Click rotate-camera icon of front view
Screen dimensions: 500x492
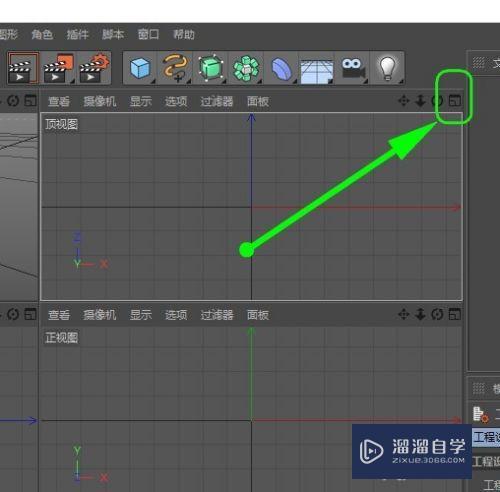437,314
